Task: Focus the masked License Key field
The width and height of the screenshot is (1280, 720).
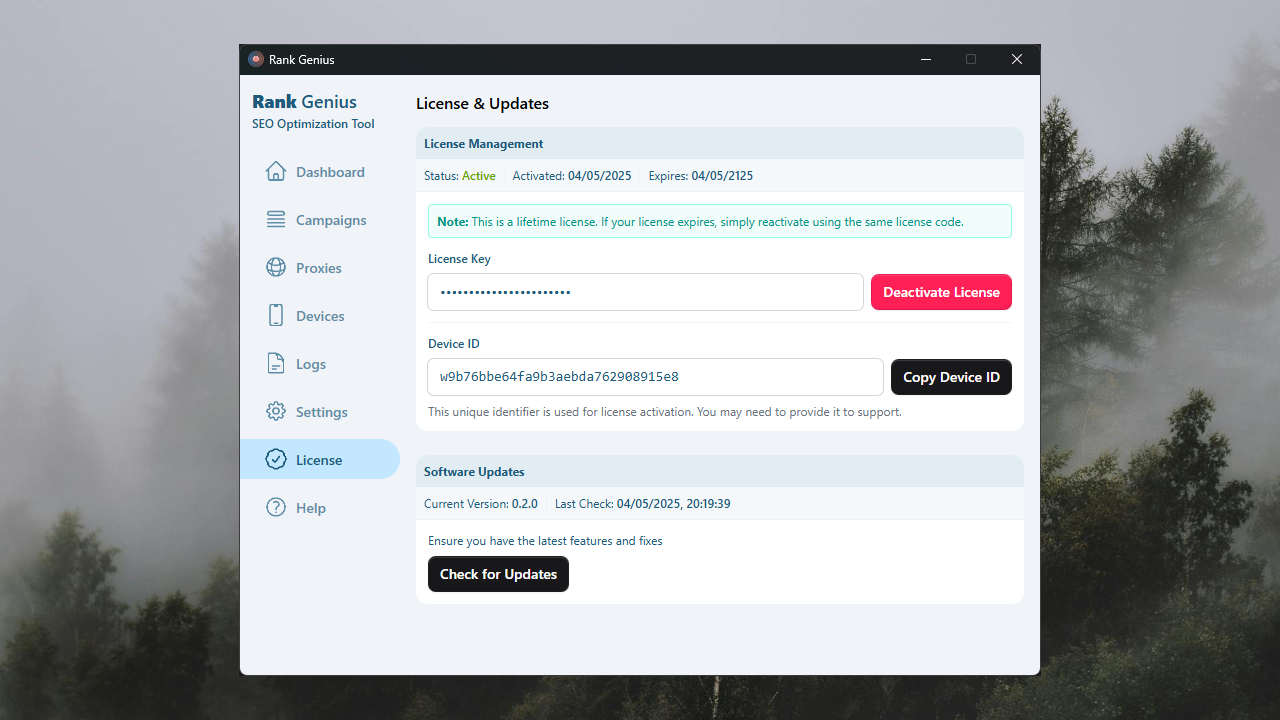Action: 645,292
